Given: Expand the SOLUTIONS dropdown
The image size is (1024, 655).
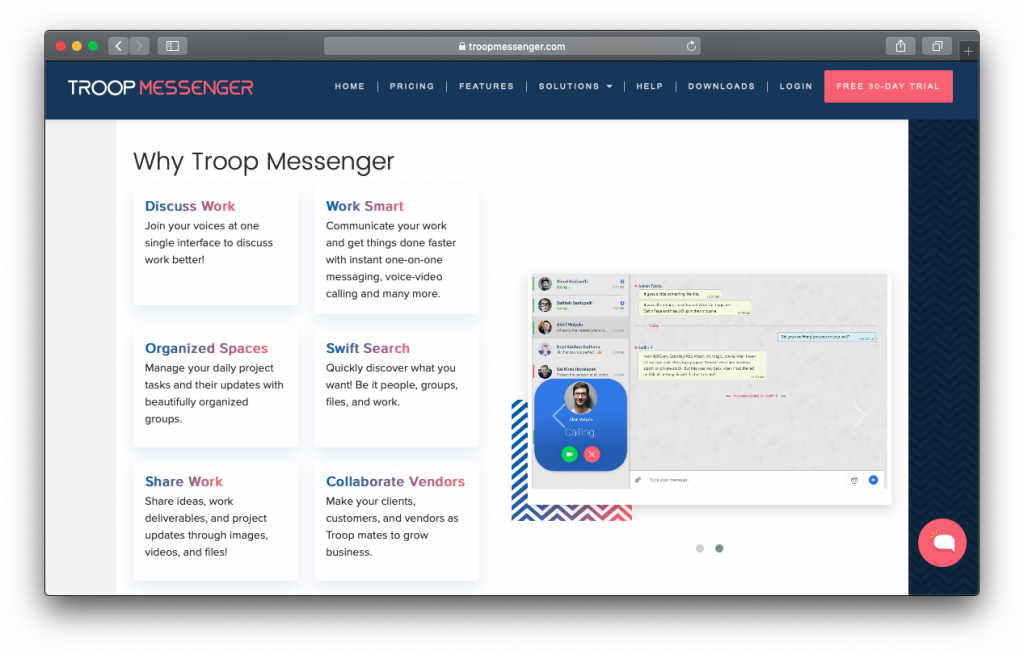Looking at the screenshot, I should tap(575, 86).
